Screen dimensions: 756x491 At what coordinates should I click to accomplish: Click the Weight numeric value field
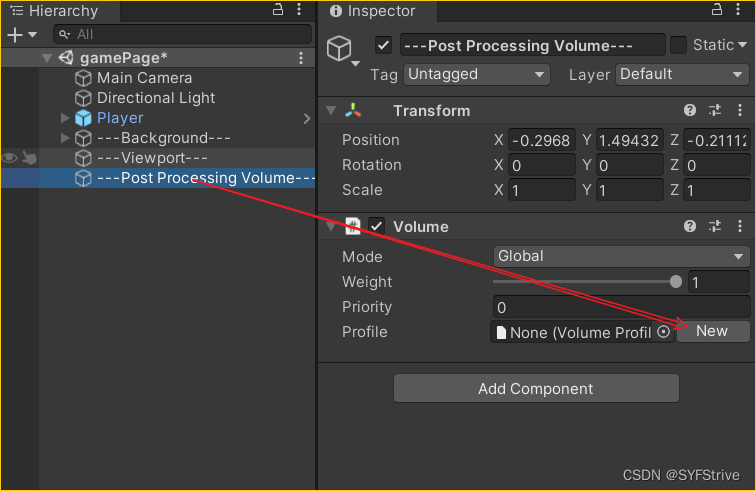[x=719, y=282]
